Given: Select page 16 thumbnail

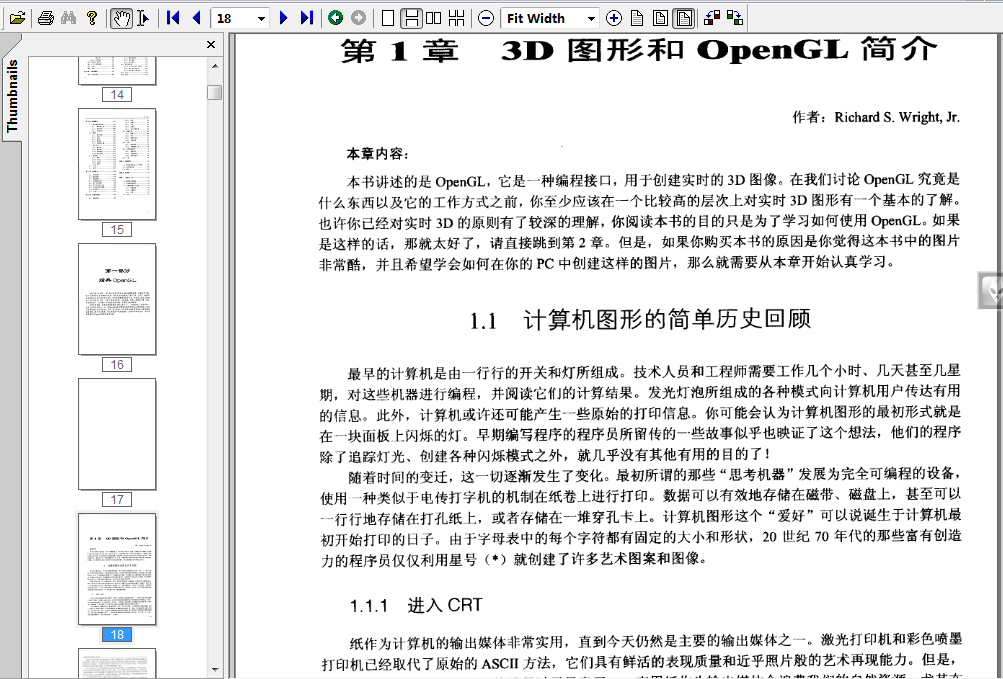Looking at the screenshot, I should click(x=117, y=299).
